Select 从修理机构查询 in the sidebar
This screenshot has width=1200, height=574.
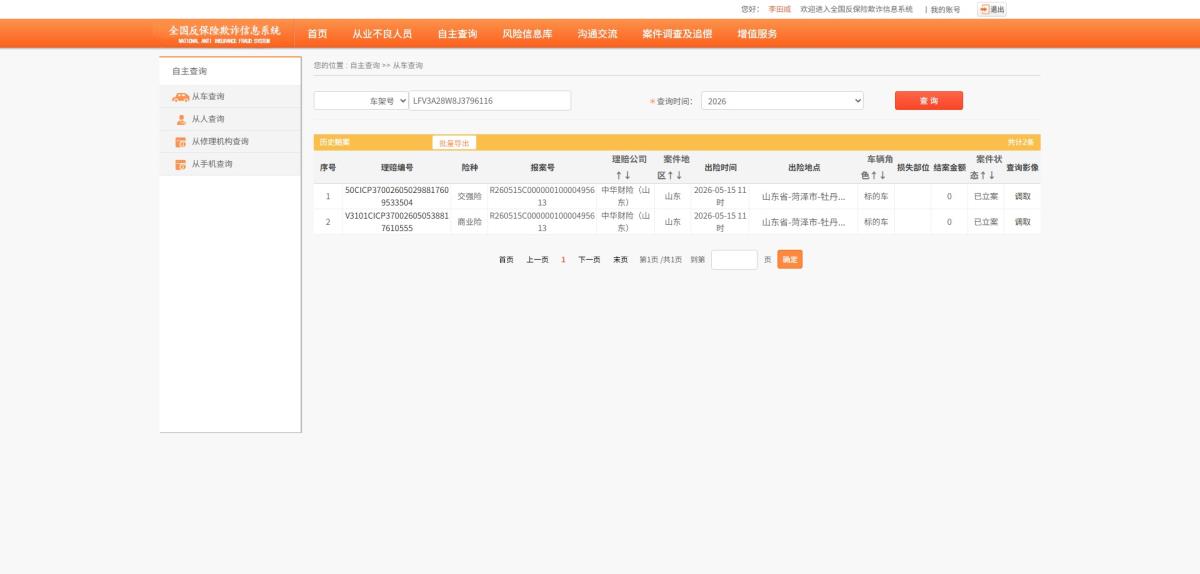(x=220, y=142)
